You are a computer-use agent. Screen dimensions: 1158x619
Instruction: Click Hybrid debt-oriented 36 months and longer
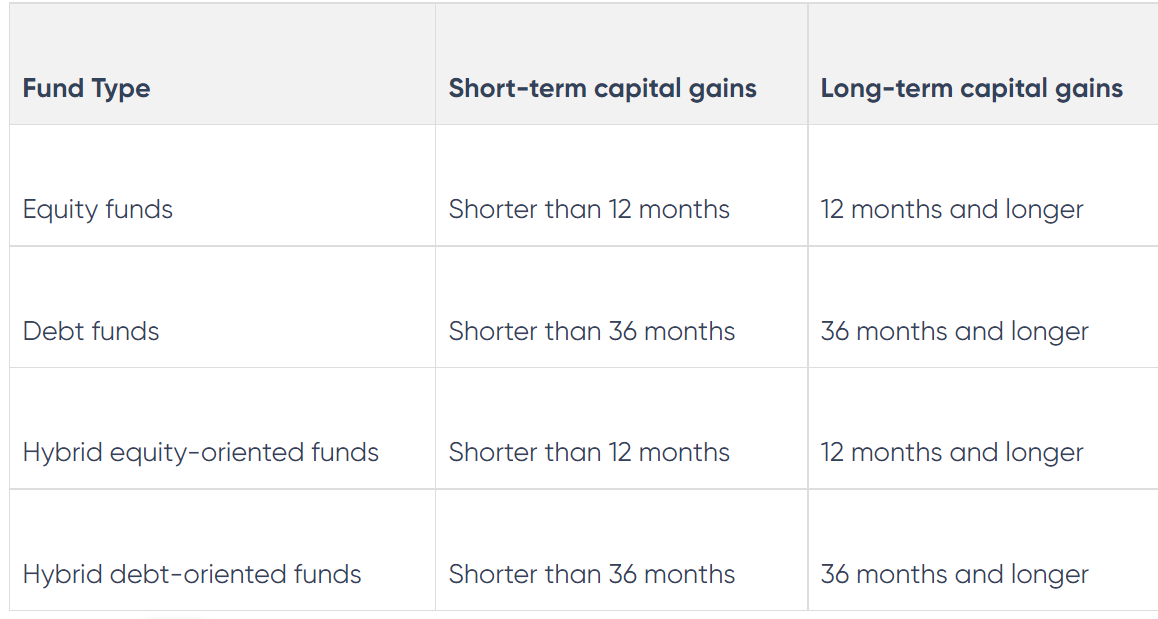tap(955, 574)
